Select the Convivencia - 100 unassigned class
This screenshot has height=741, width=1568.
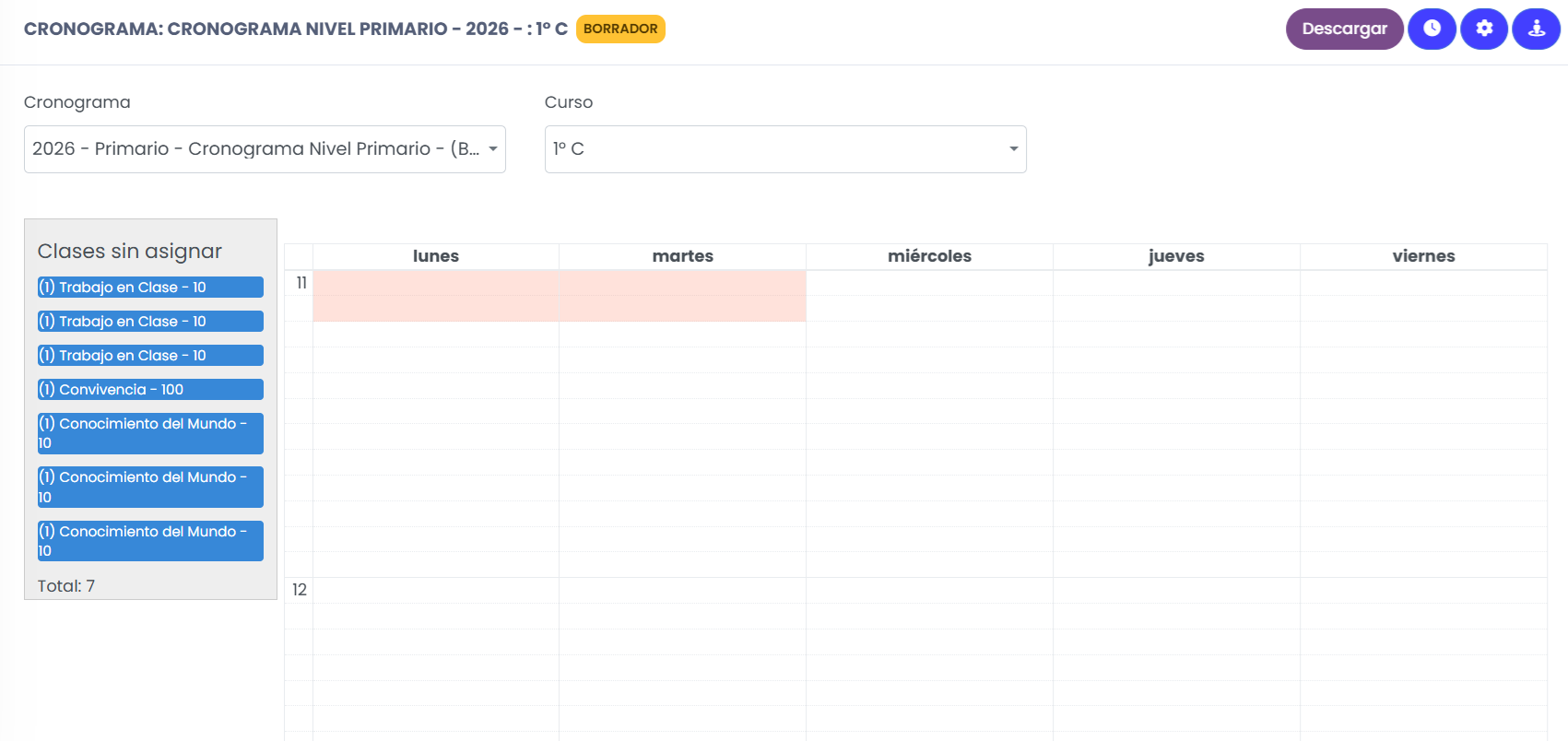150,390
